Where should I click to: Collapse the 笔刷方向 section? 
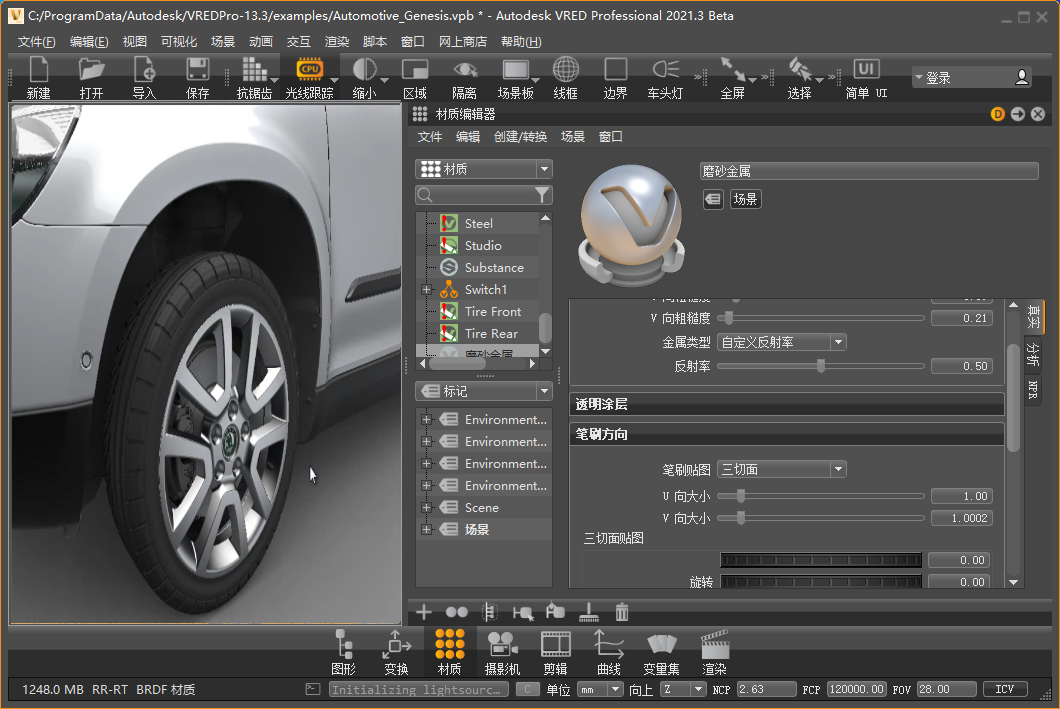(x=786, y=434)
